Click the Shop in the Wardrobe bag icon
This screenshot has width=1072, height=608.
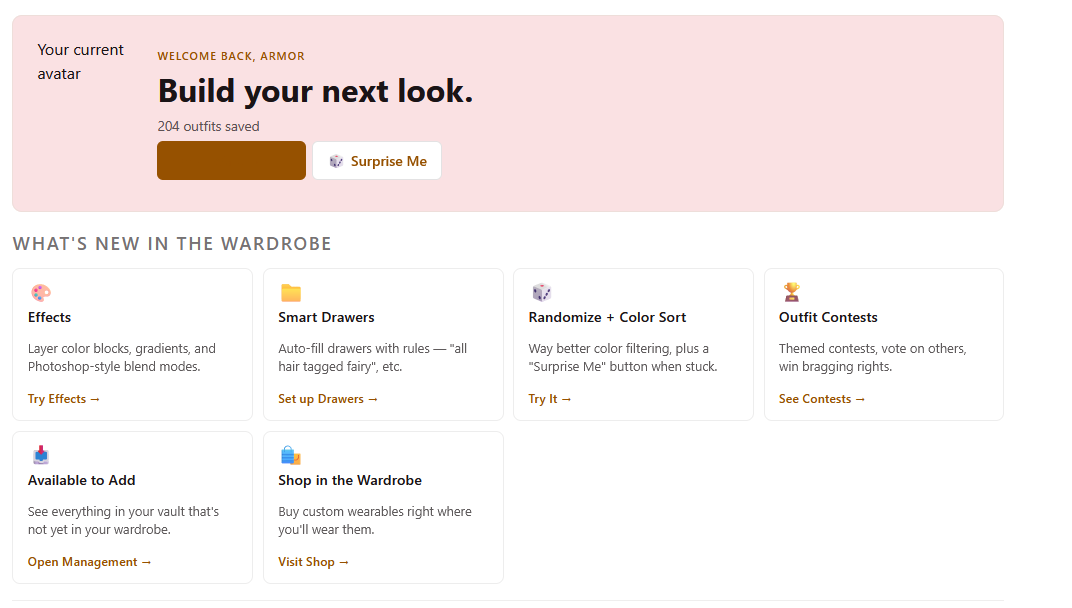pos(291,456)
